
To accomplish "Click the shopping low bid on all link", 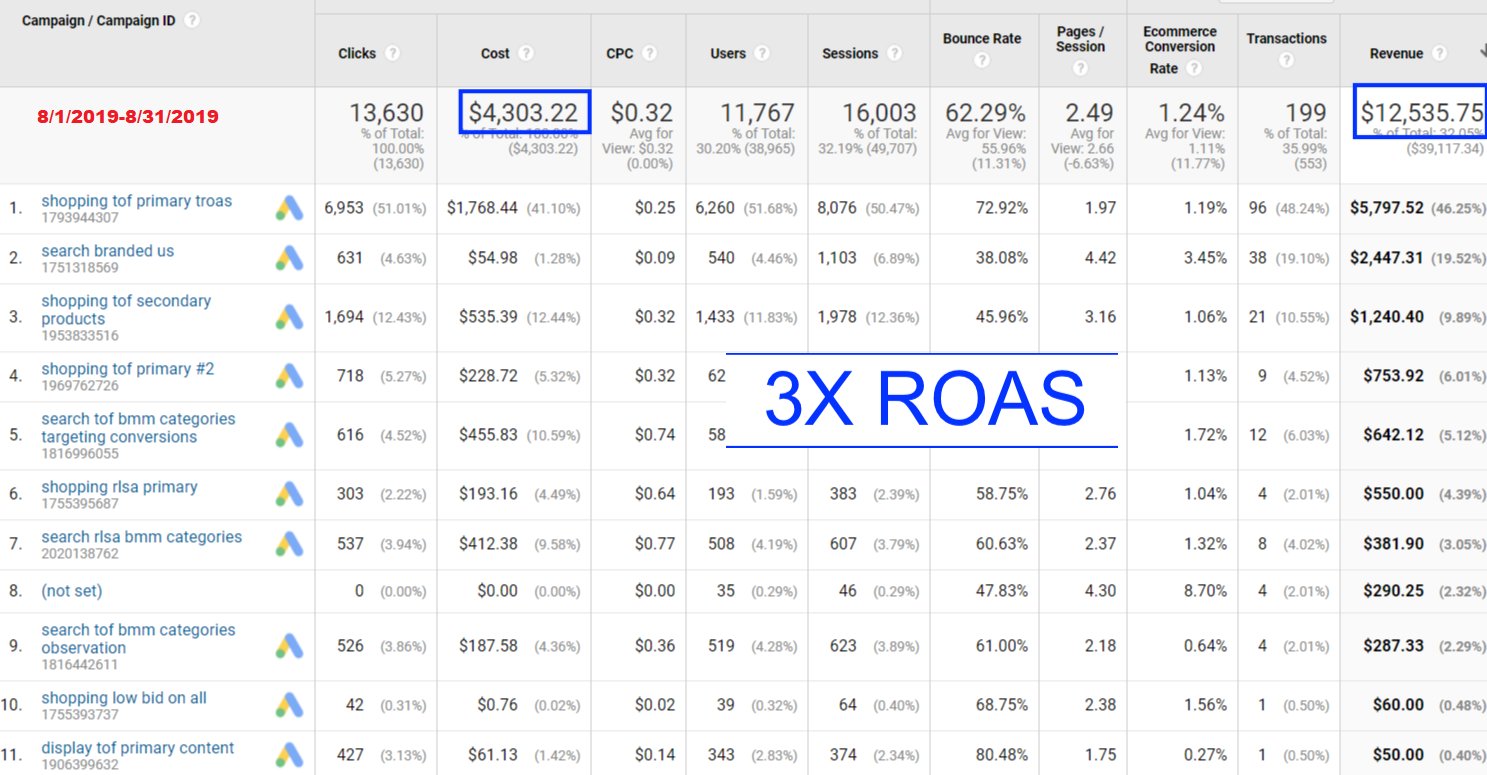I will click(x=124, y=698).
